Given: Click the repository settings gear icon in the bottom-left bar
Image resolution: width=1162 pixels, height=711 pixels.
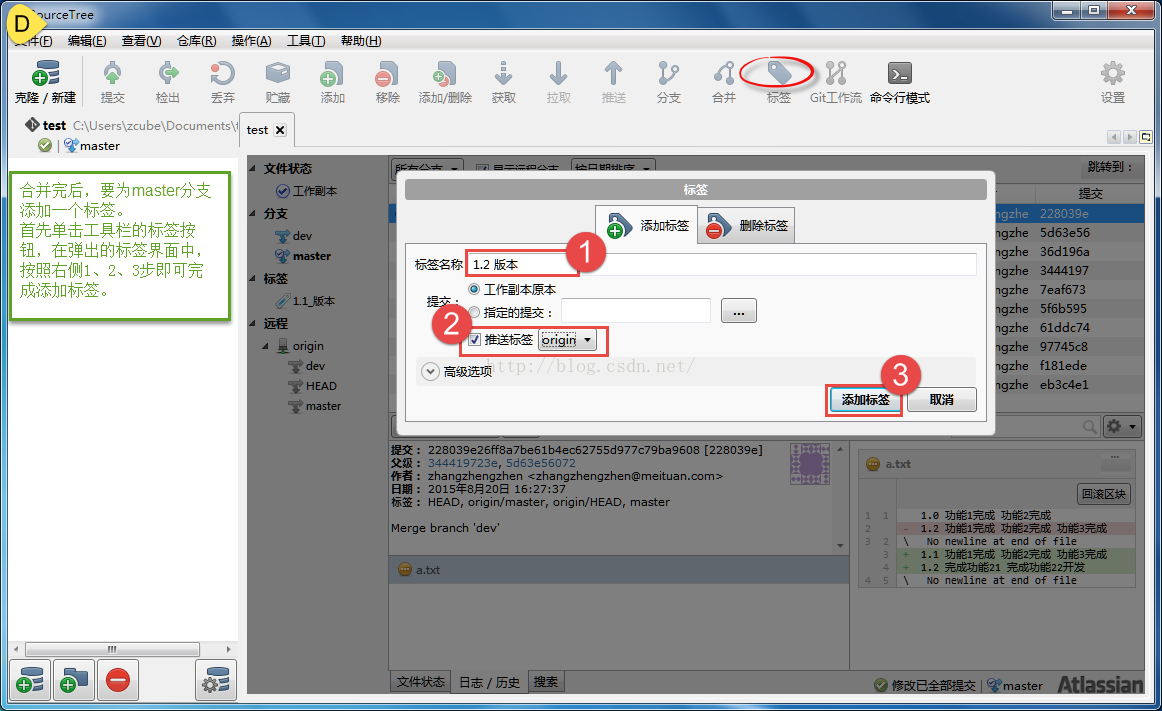Looking at the screenshot, I should click(x=216, y=680).
